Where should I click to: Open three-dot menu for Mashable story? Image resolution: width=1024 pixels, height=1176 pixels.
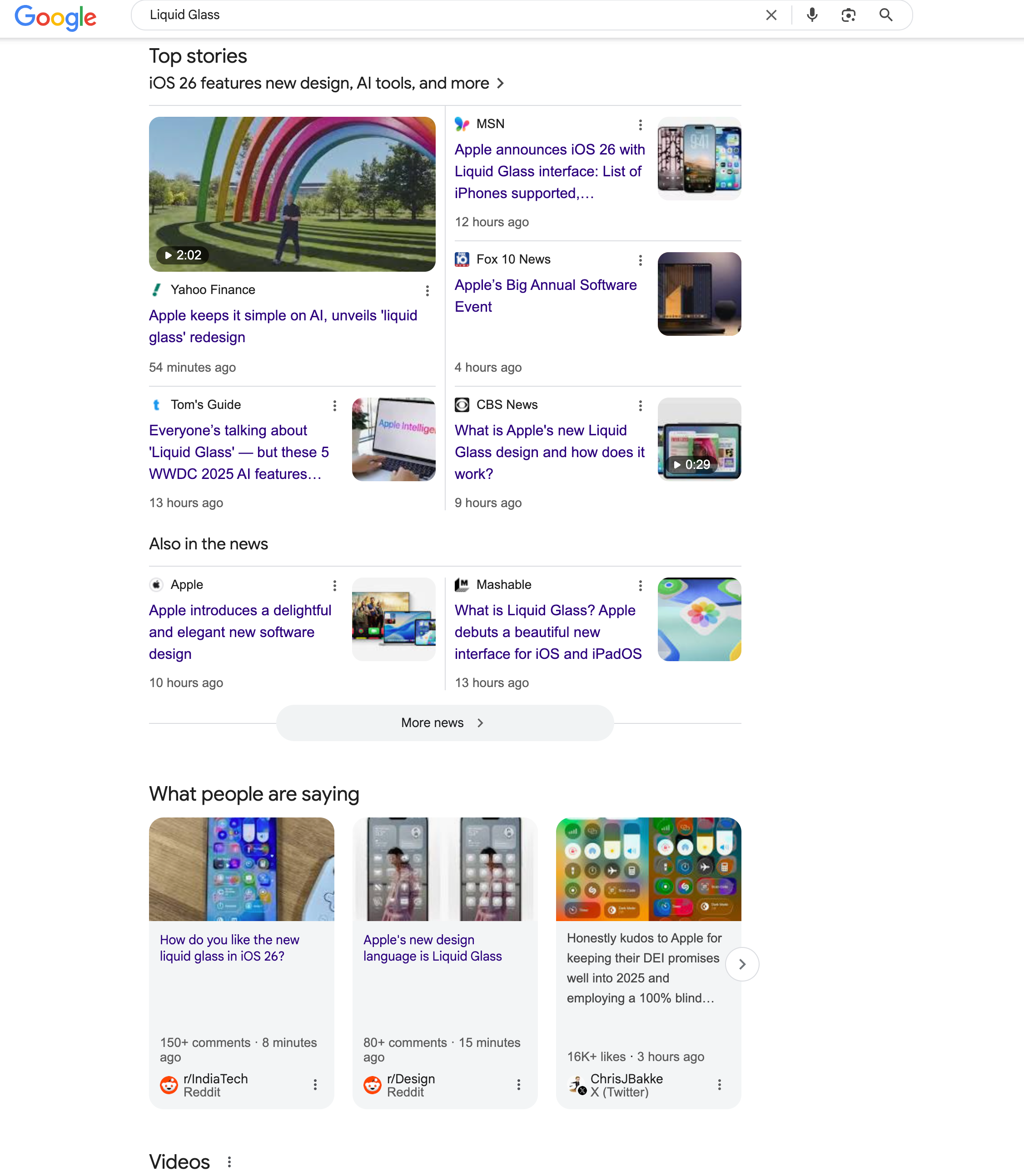coord(640,586)
